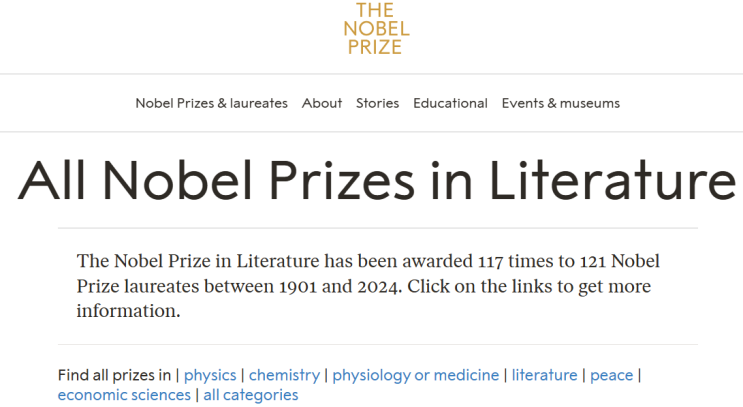
Task: Open the peace prizes link
Action: (x=611, y=375)
